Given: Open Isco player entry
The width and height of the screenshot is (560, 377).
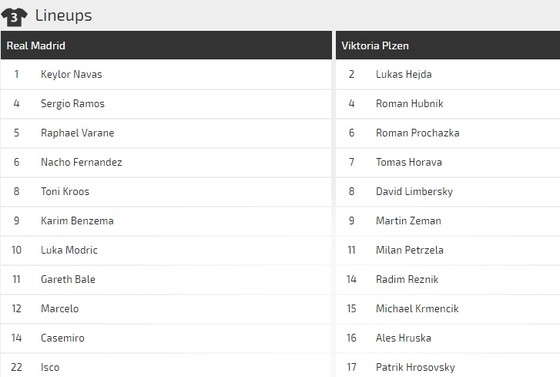Looking at the screenshot, I should click(x=166, y=366).
